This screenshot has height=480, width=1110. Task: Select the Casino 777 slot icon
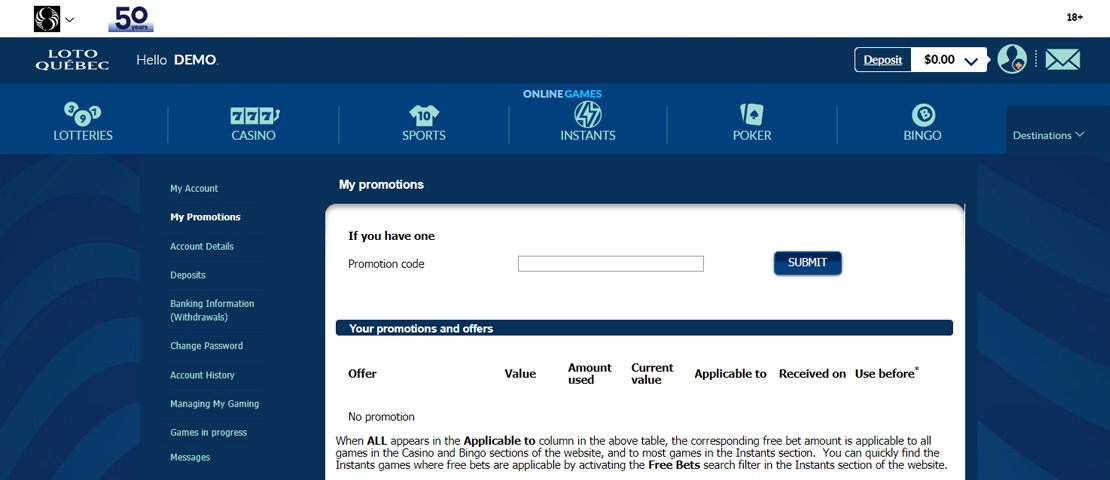253,115
